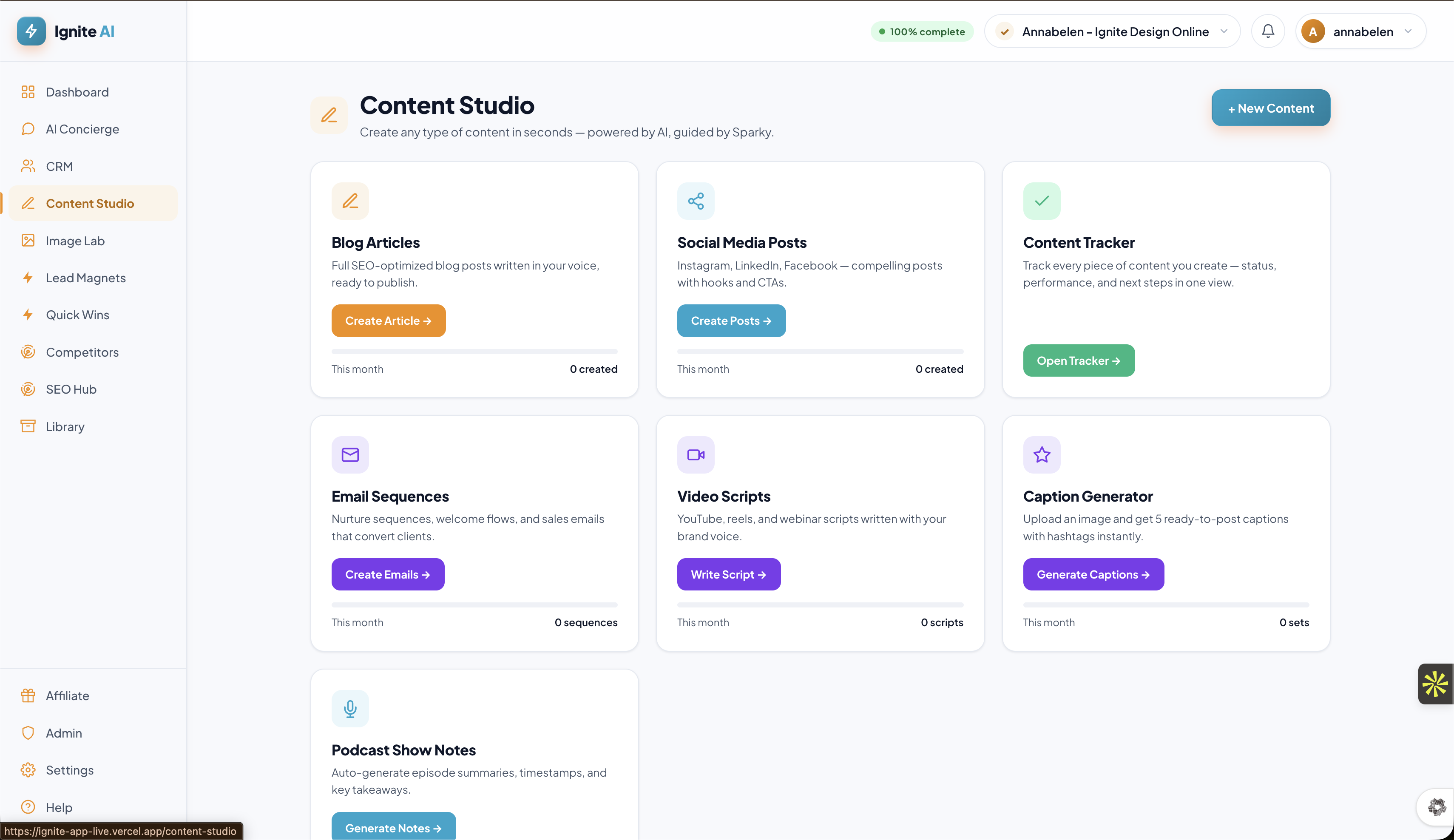Expand the Annabelen – Ignite Design Online workspace dropdown
1454x840 pixels.
1112,31
